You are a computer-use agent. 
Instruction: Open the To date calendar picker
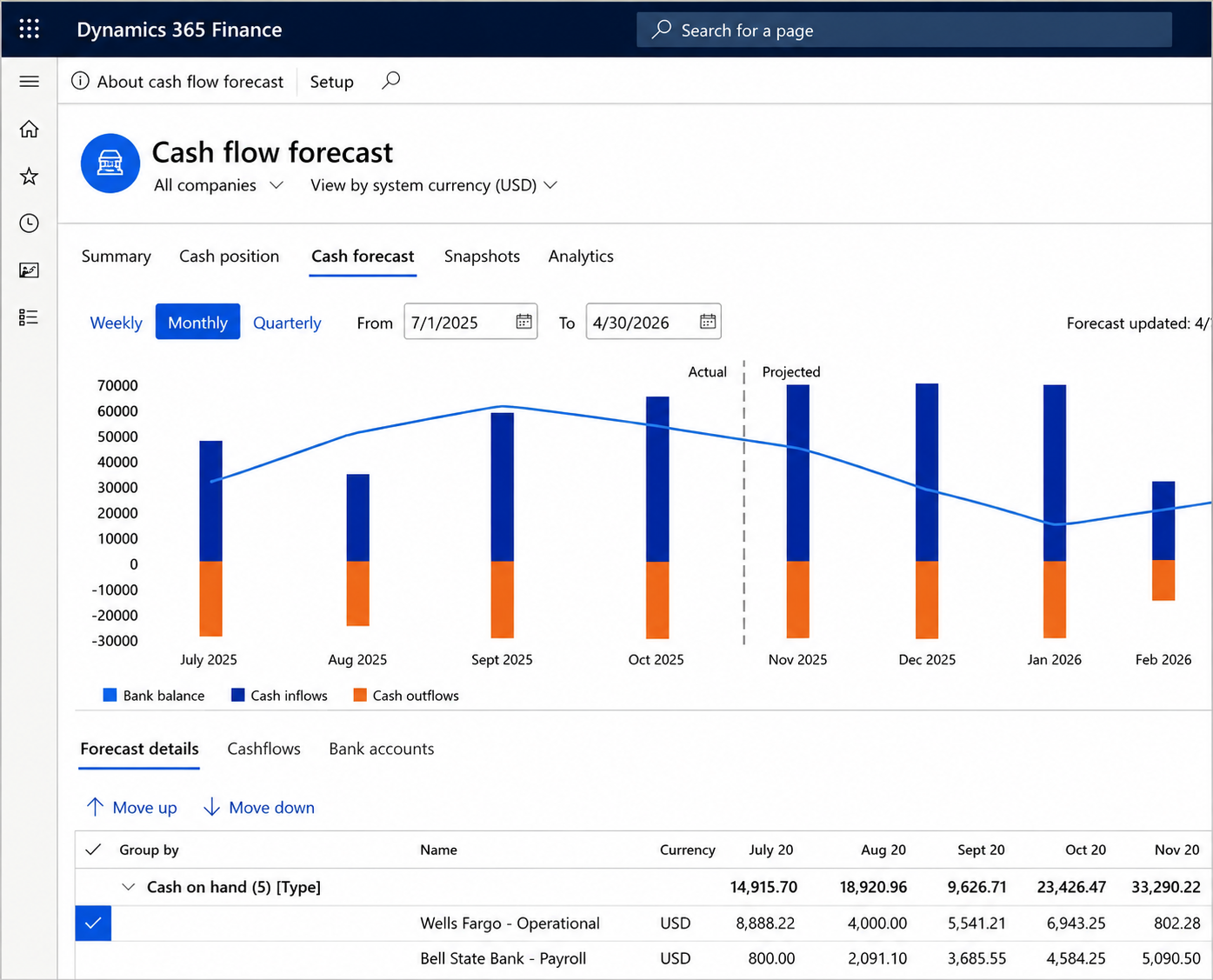pyautogui.click(x=708, y=322)
